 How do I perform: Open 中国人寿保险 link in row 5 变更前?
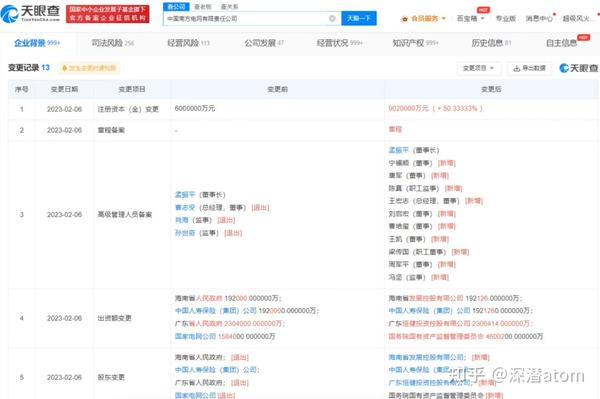click(x=216, y=370)
